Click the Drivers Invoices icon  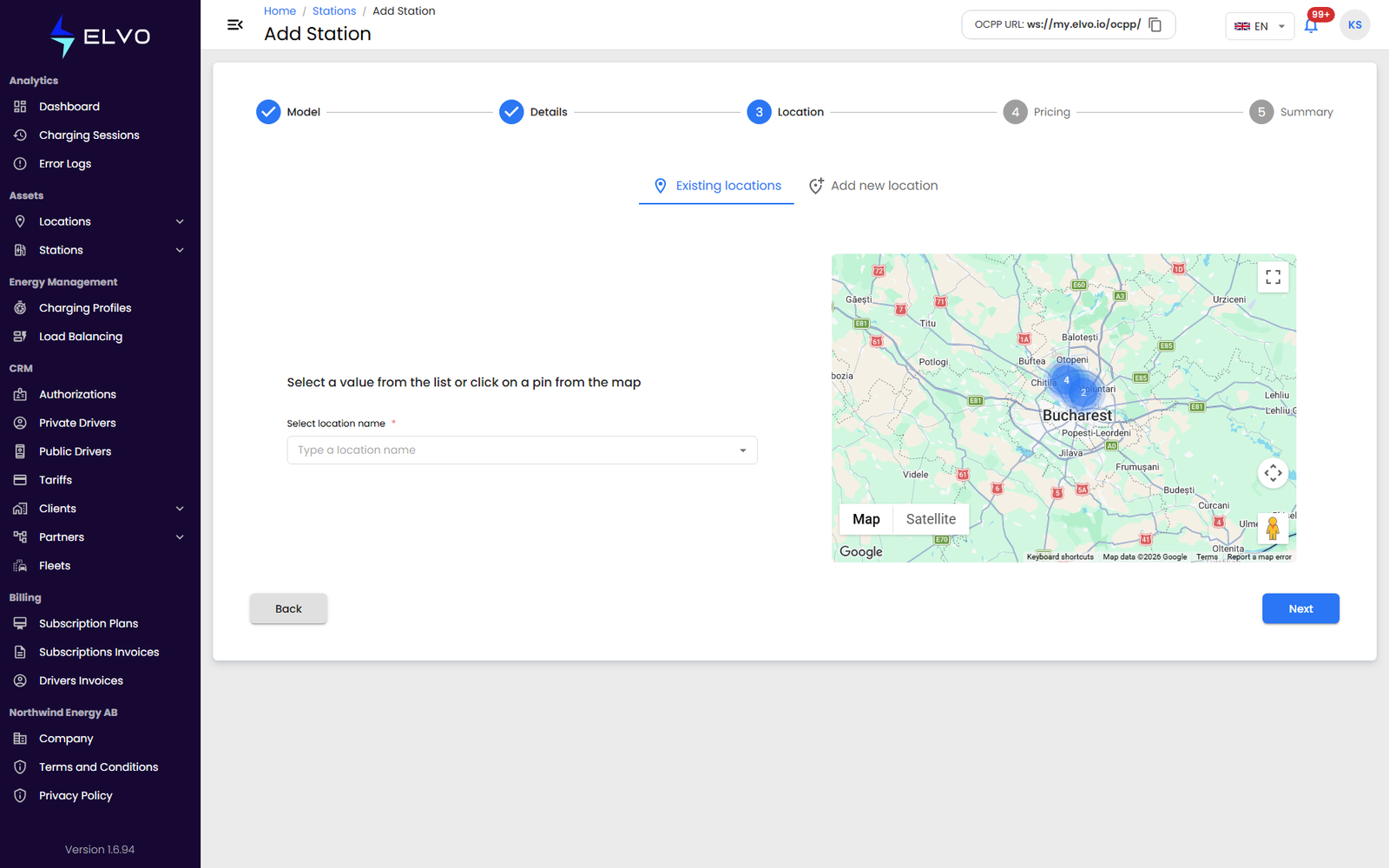pos(20,681)
